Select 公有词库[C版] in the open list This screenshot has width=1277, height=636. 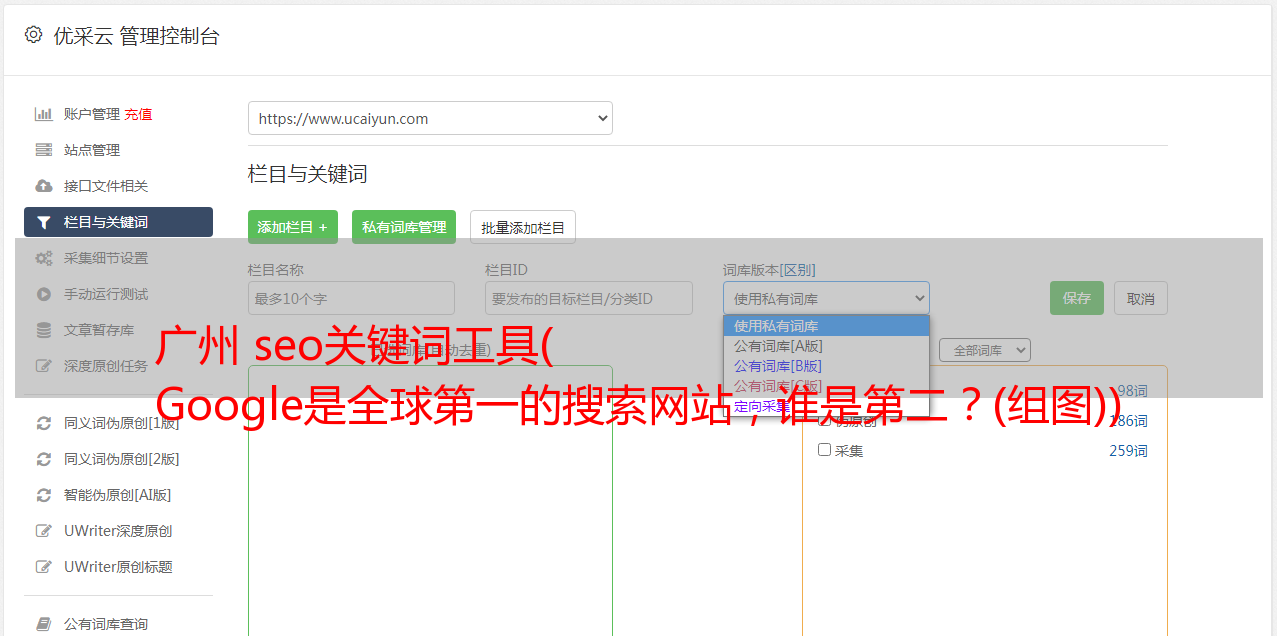pyautogui.click(x=826, y=386)
